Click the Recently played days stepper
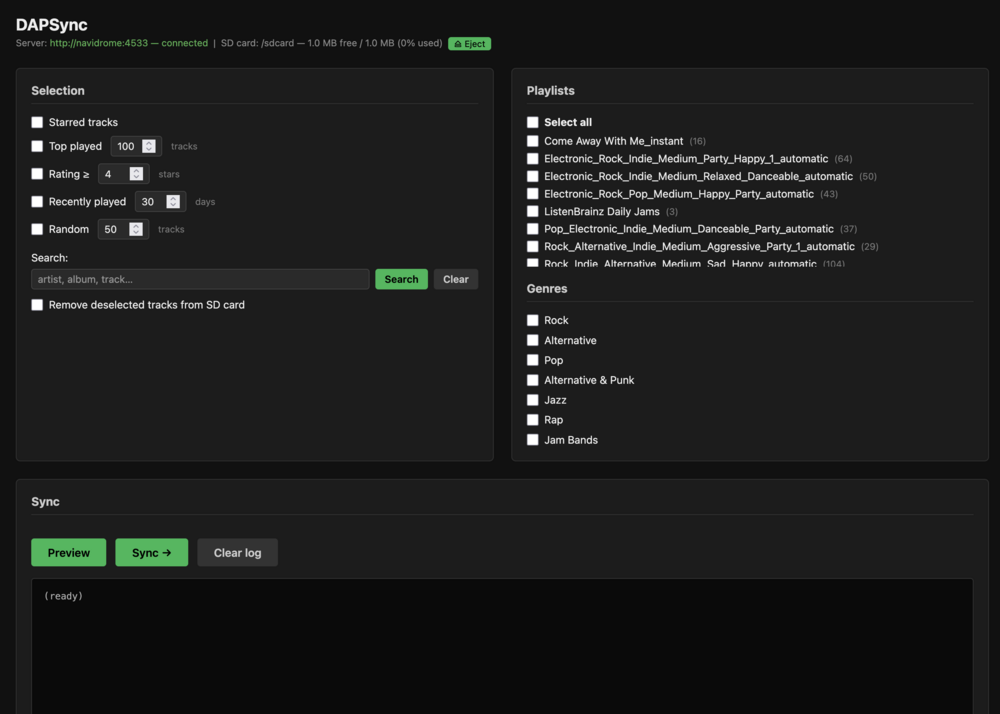The image size is (1000, 714). click(x=173, y=201)
